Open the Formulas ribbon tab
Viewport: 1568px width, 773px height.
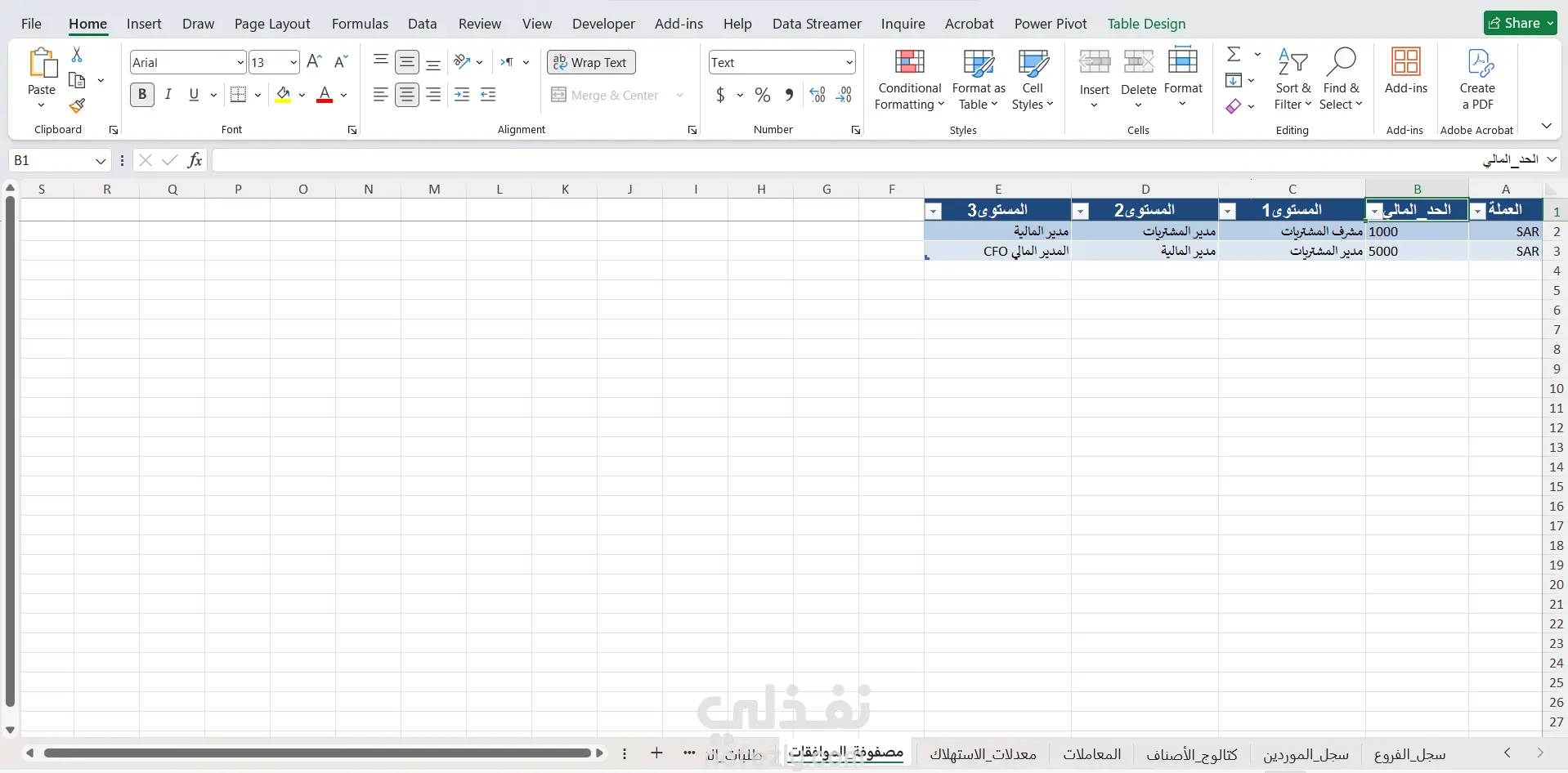(360, 24)
